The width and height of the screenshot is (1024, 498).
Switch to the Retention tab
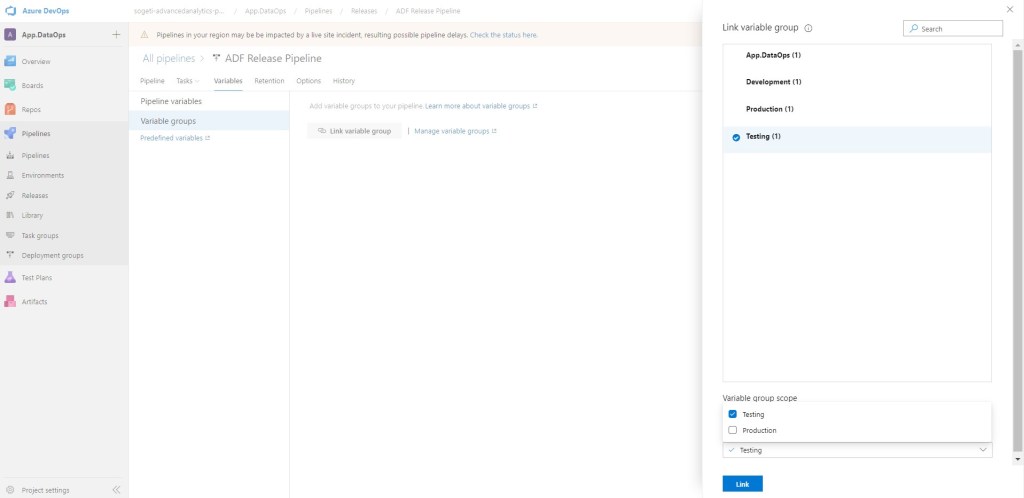point(269,80)
